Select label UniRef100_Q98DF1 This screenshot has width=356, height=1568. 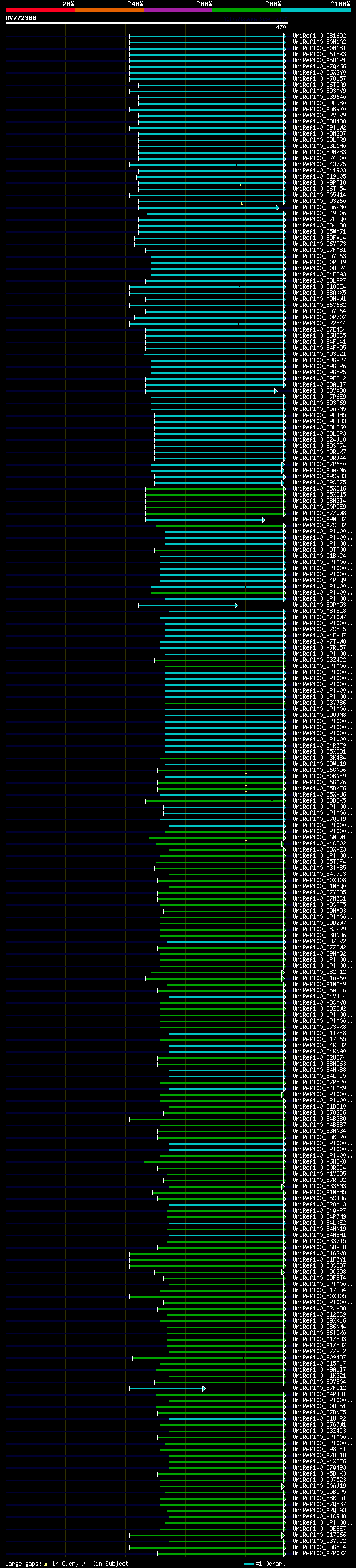coord(319,1450)
